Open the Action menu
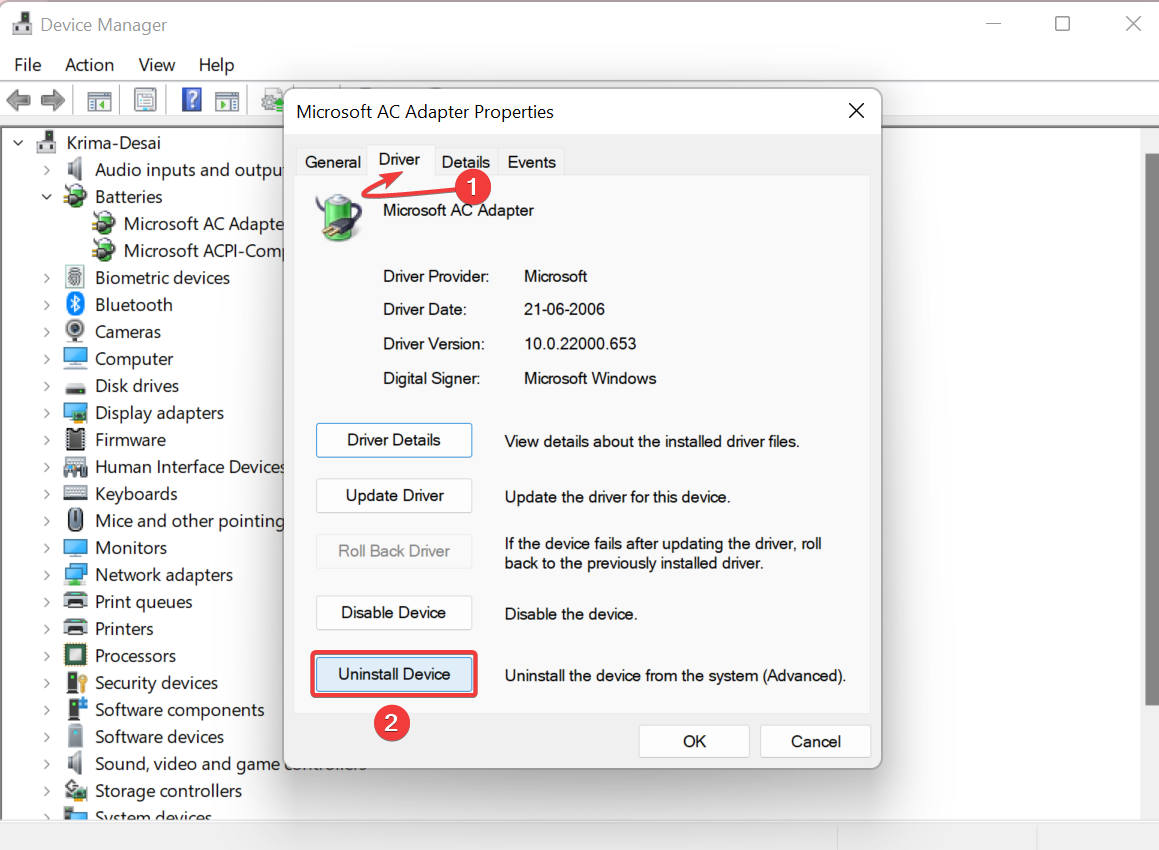The width and height of the screenshot is (1159, 850). pos(89,65)
